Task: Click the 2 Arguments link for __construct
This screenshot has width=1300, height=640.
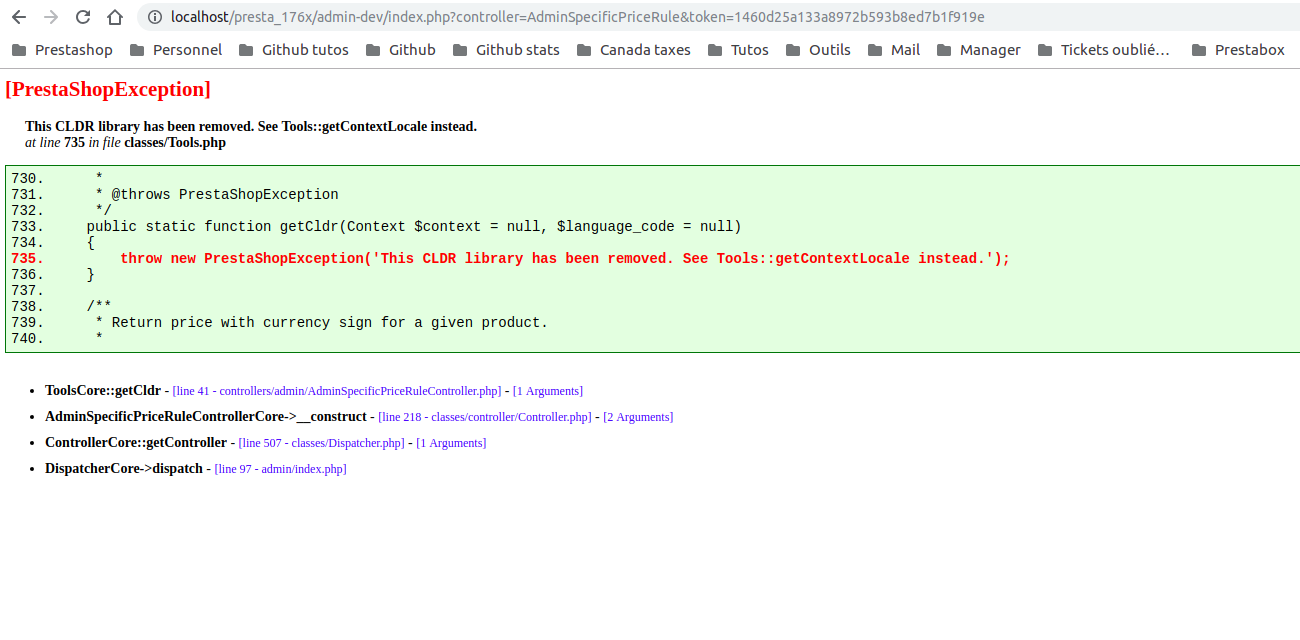Action: coord(637,416)
